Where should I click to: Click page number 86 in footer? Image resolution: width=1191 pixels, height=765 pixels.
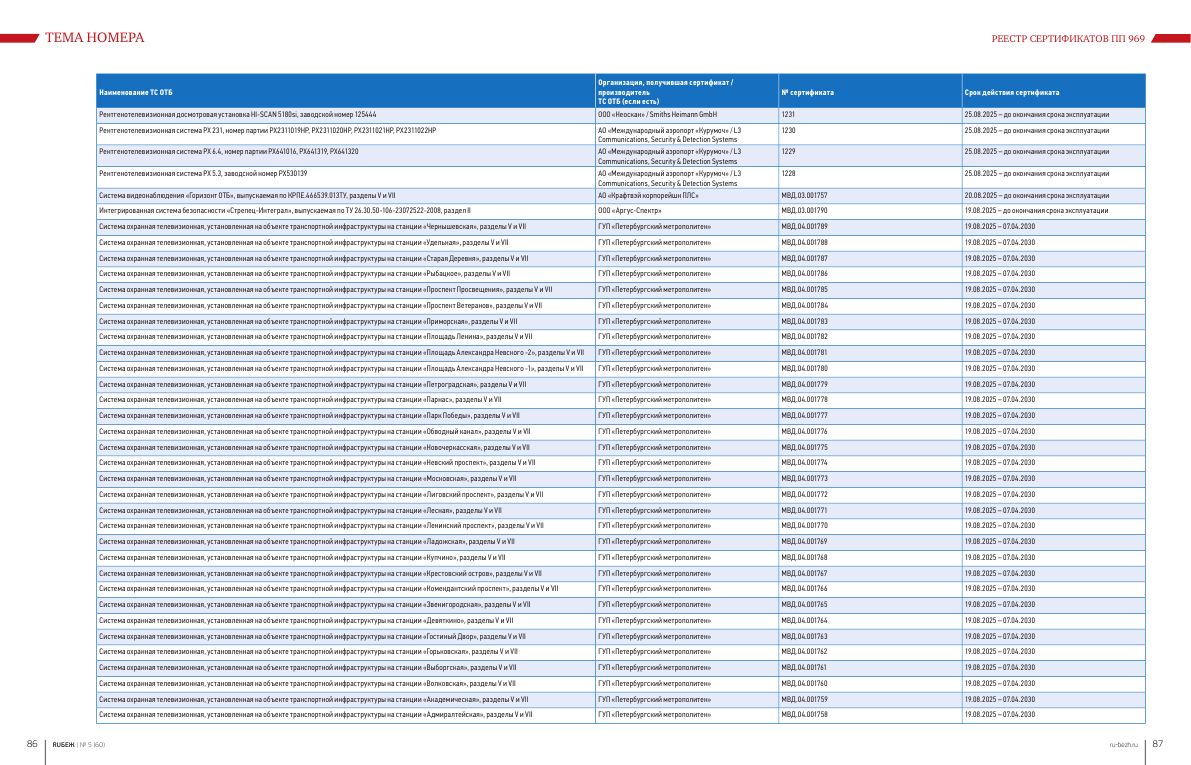coord(32,744)
